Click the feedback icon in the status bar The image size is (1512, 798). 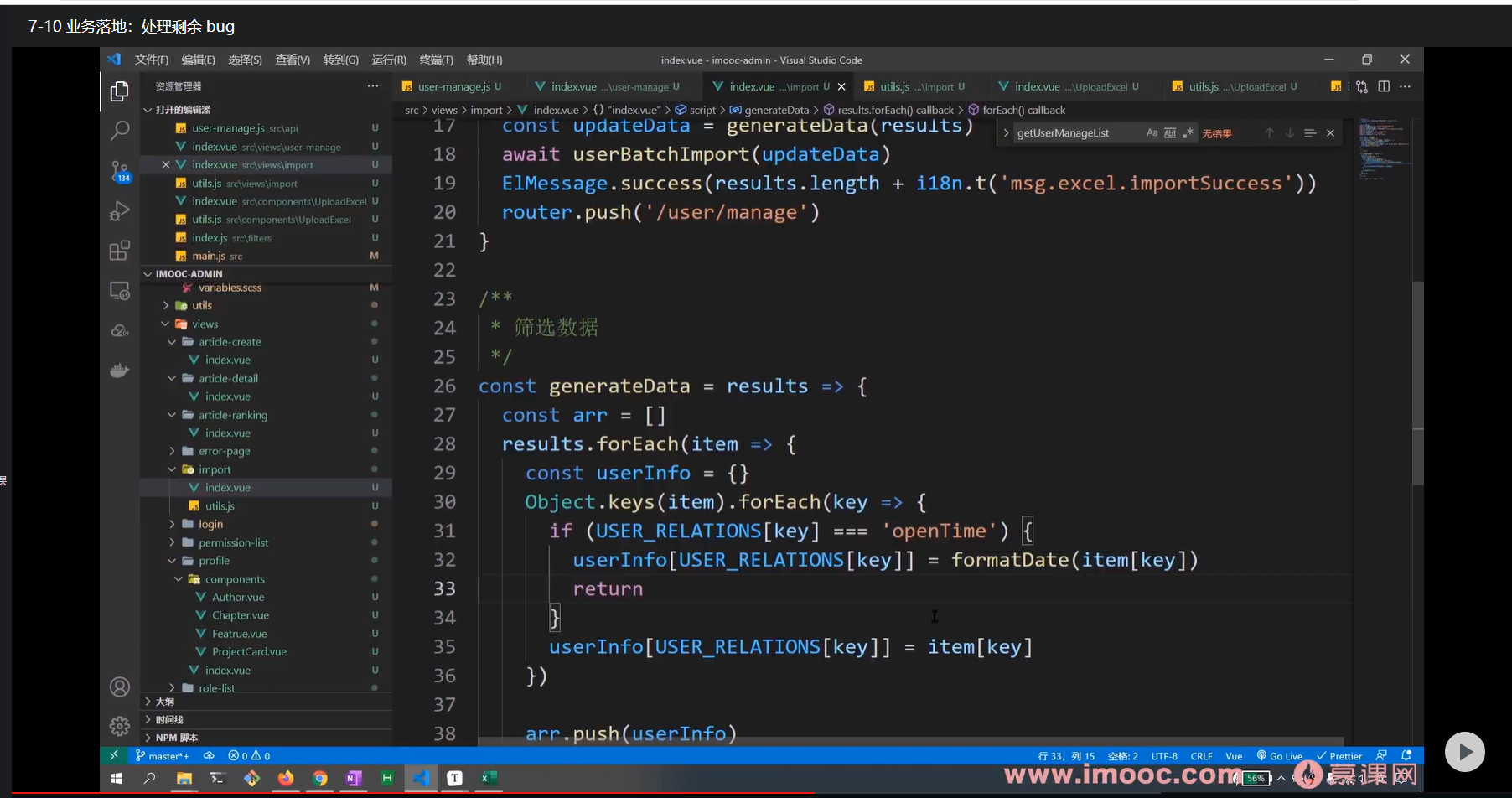pos(1381,755)
